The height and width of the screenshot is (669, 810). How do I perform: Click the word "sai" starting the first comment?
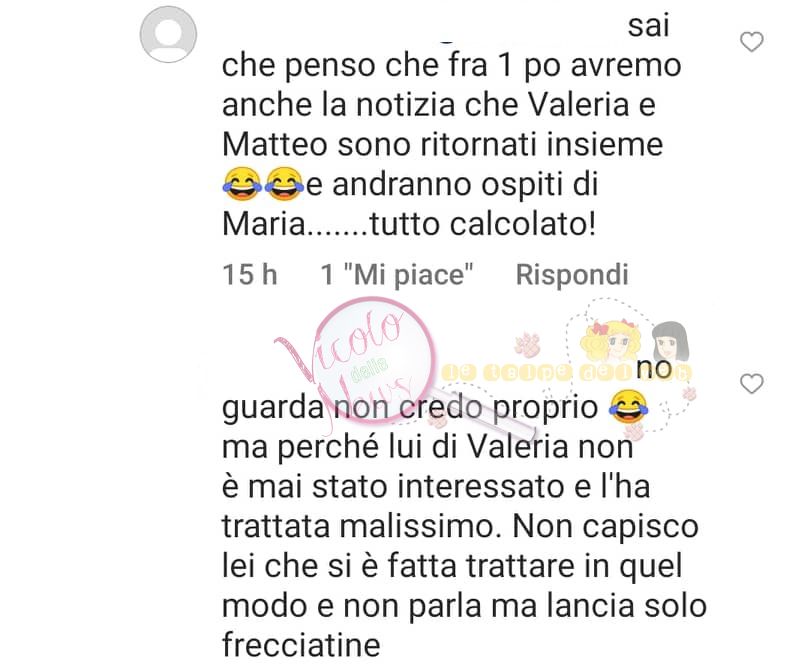[x=648, y=26]
